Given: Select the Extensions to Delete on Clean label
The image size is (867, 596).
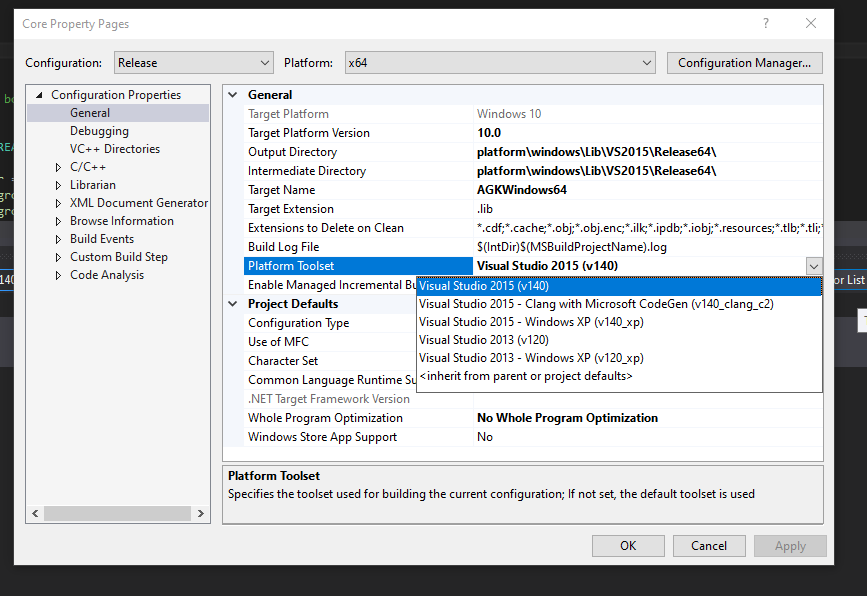Looking at the screenshot, I should tap(326, 228).
